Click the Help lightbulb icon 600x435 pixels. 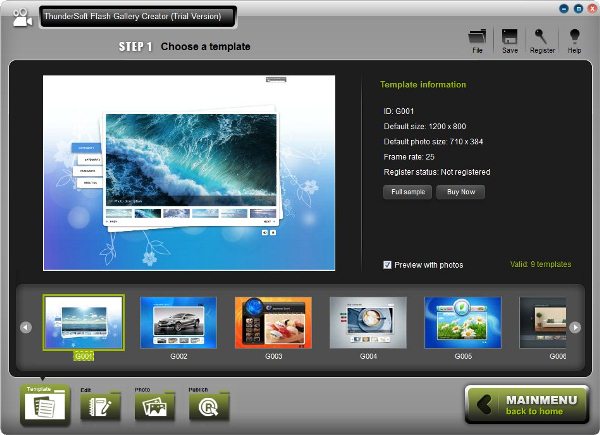pos(574,36)
